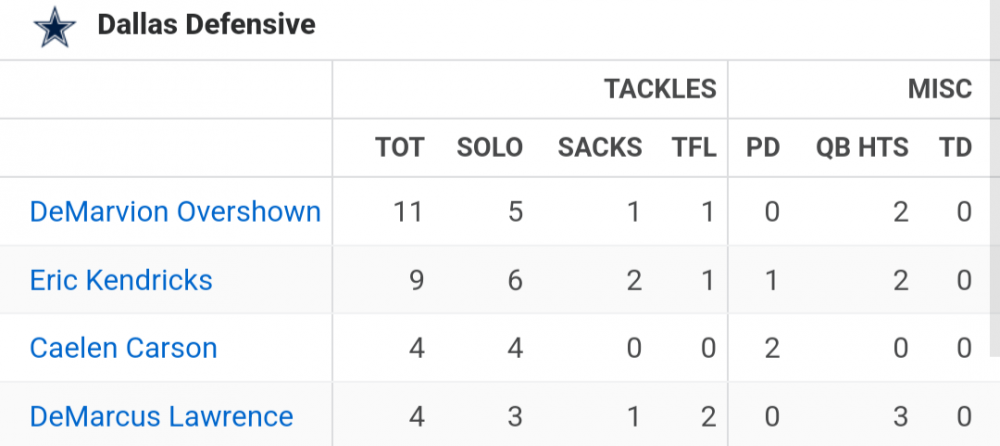1000x446 pixels.
Task: Select DeMarcus Lawrence's QB hits value 3
Action: (900, 416)
